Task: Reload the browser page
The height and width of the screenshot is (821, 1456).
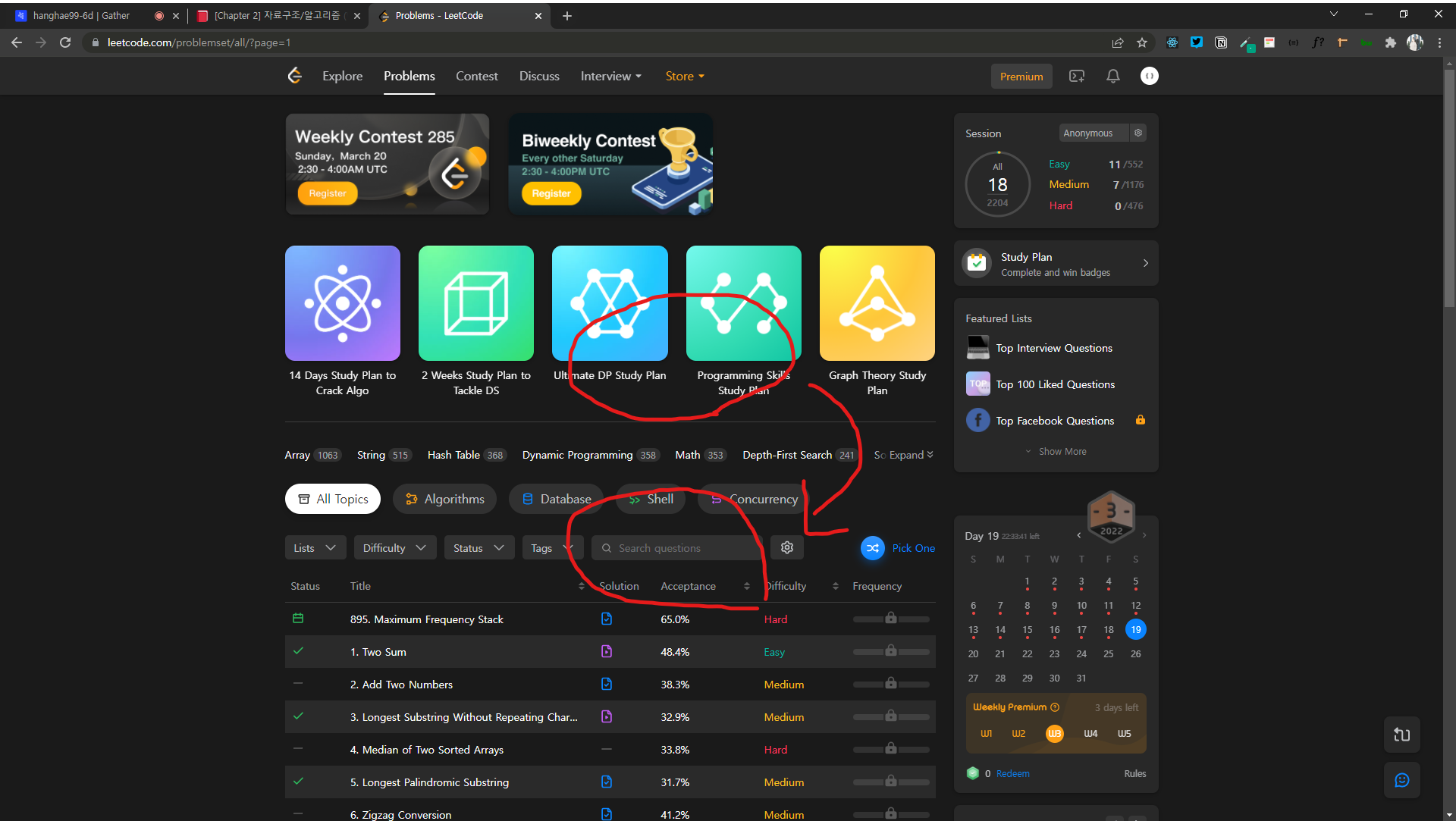Action: [65, 42]
